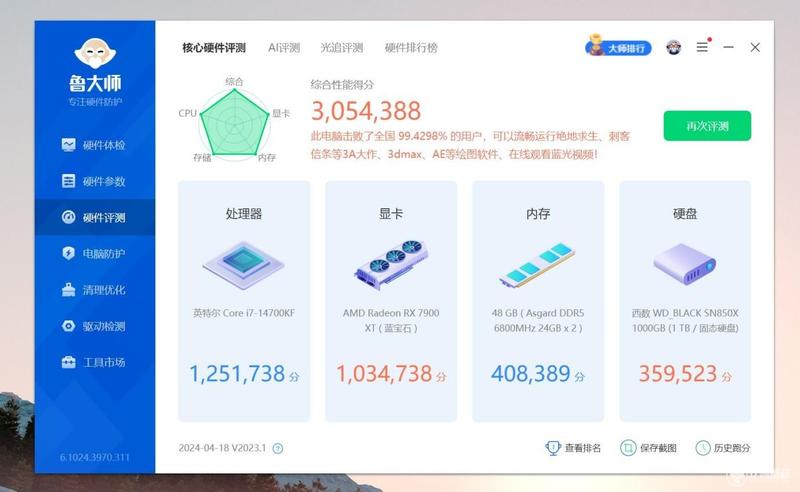Click the help question mark icon
The height and width of the screenshot is (492, 800).
point(278,448)
